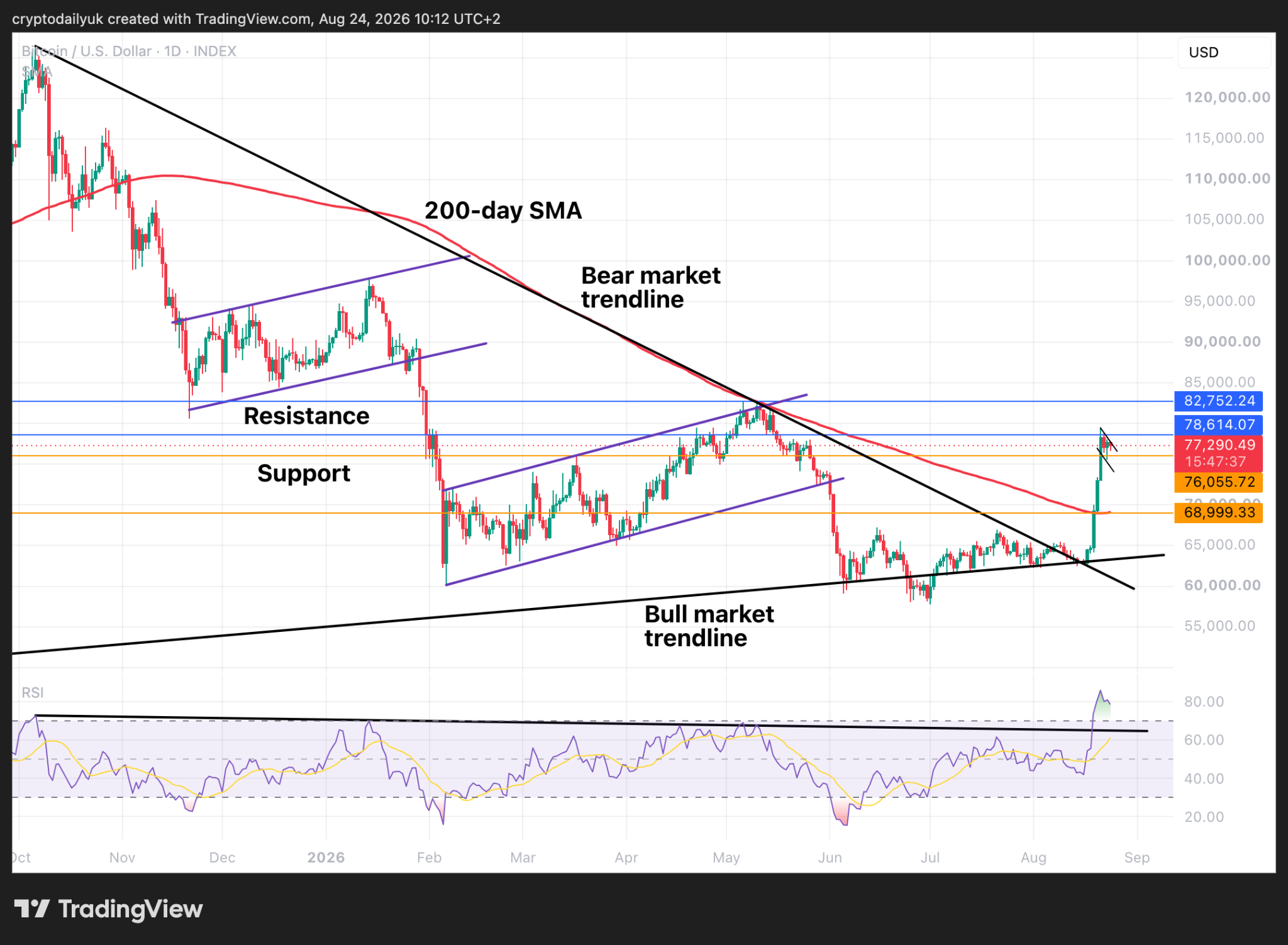This screenshot has height=945, width=1288.
Task: Click the 82,752.24 blue price label
Action: pyautogui.click(x=1219, y=401)
